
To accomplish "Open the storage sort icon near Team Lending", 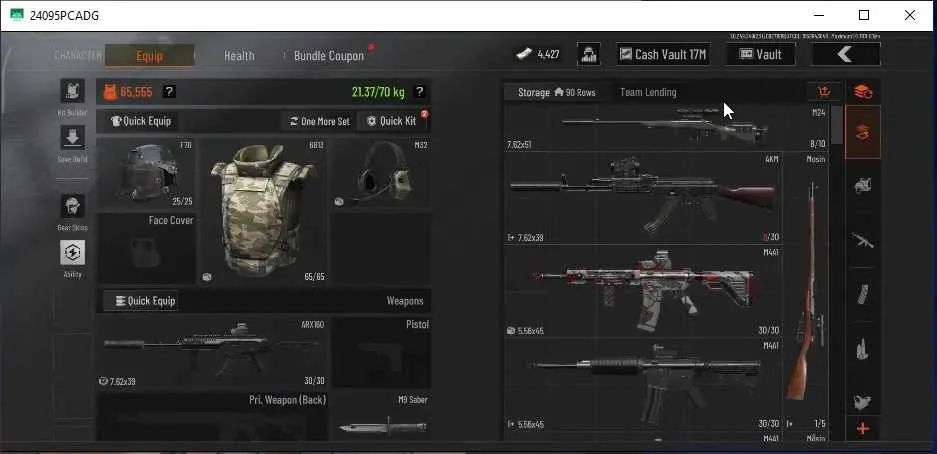I will [824, 92].
